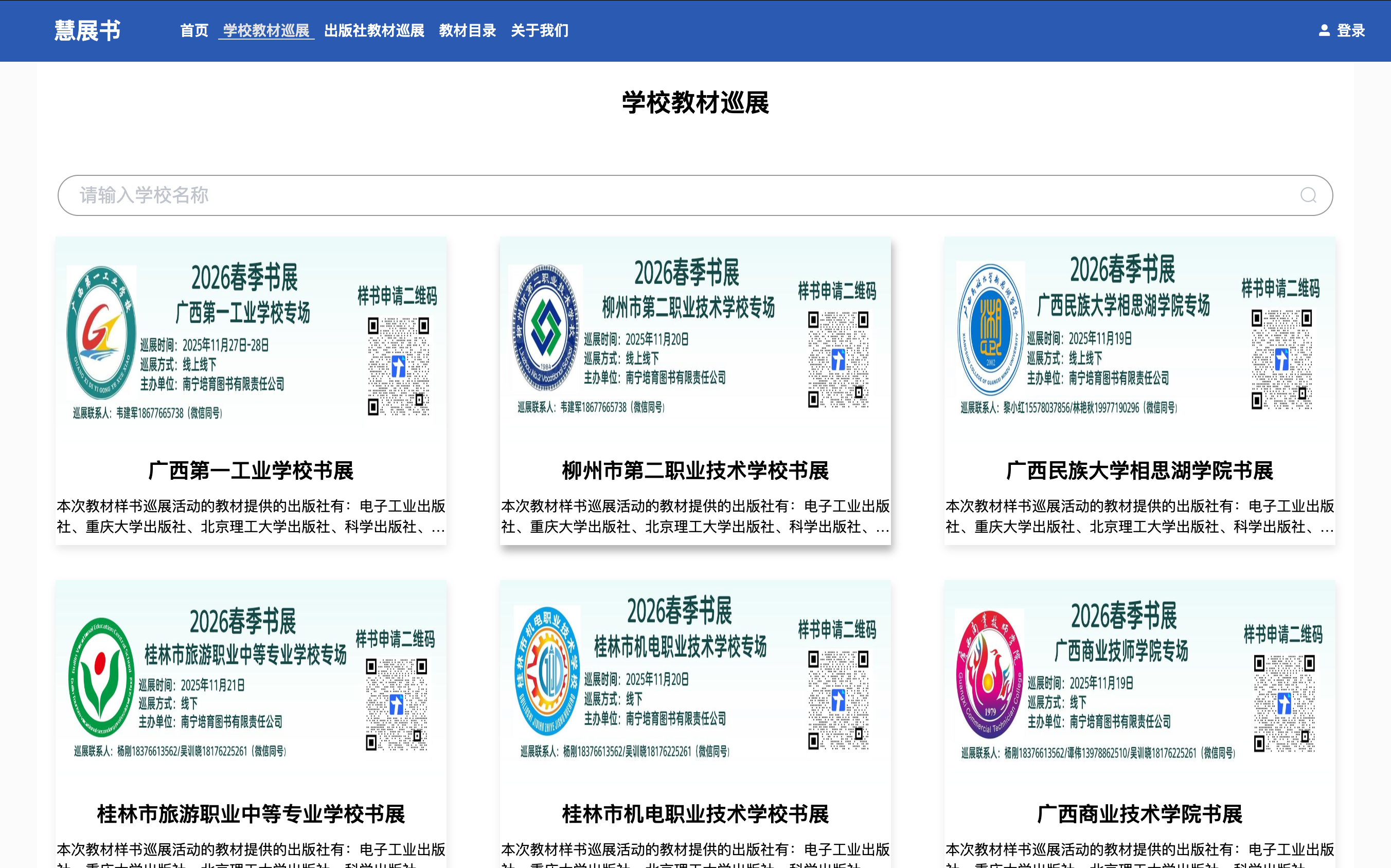Click the QR code on 广西商业技师学院 card
The height and width of the screenshot is (868, 1391).
click(x=1283, y=704)
